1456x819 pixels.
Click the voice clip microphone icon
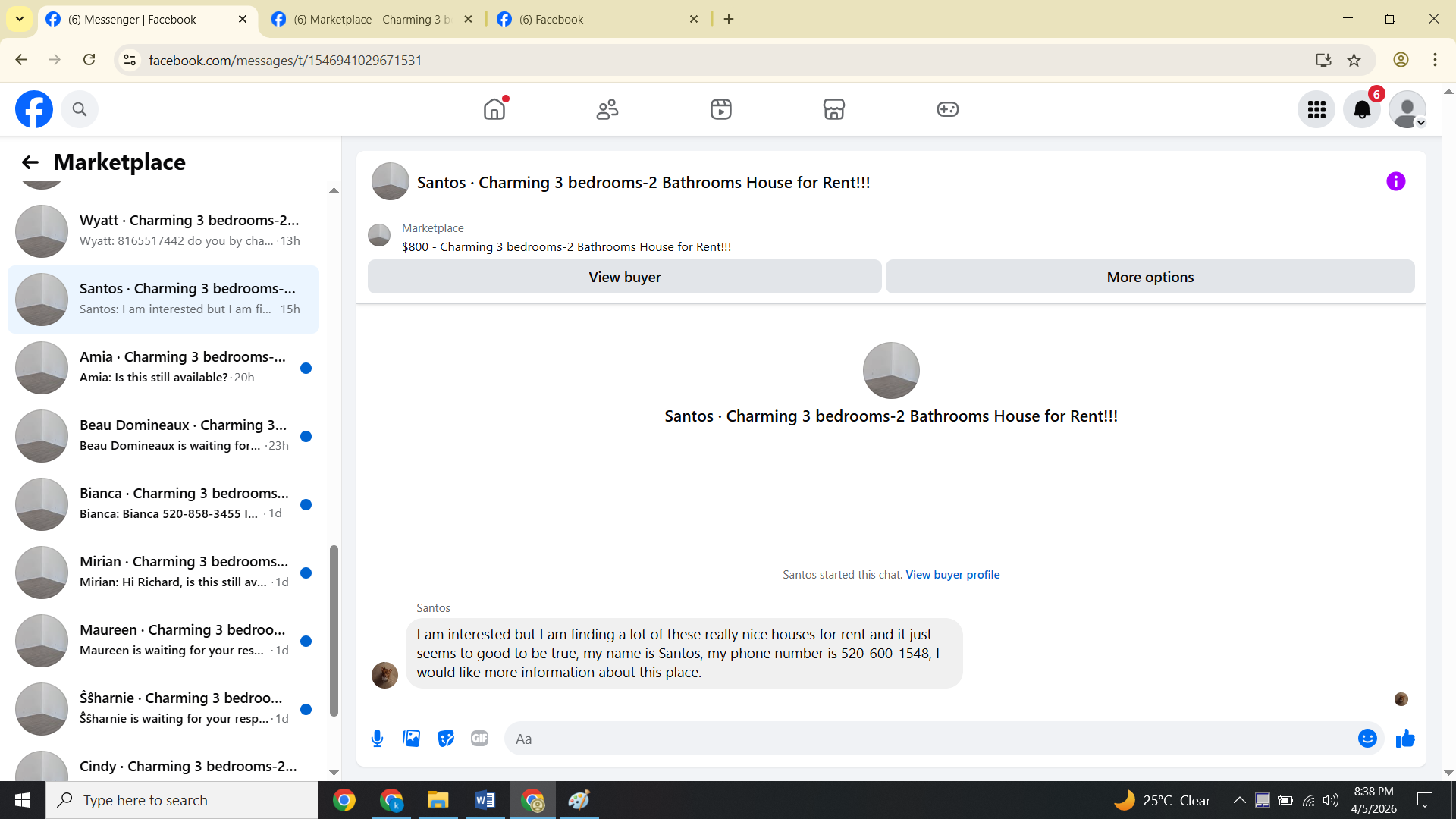pyautogui.click(x=377, y=739)
